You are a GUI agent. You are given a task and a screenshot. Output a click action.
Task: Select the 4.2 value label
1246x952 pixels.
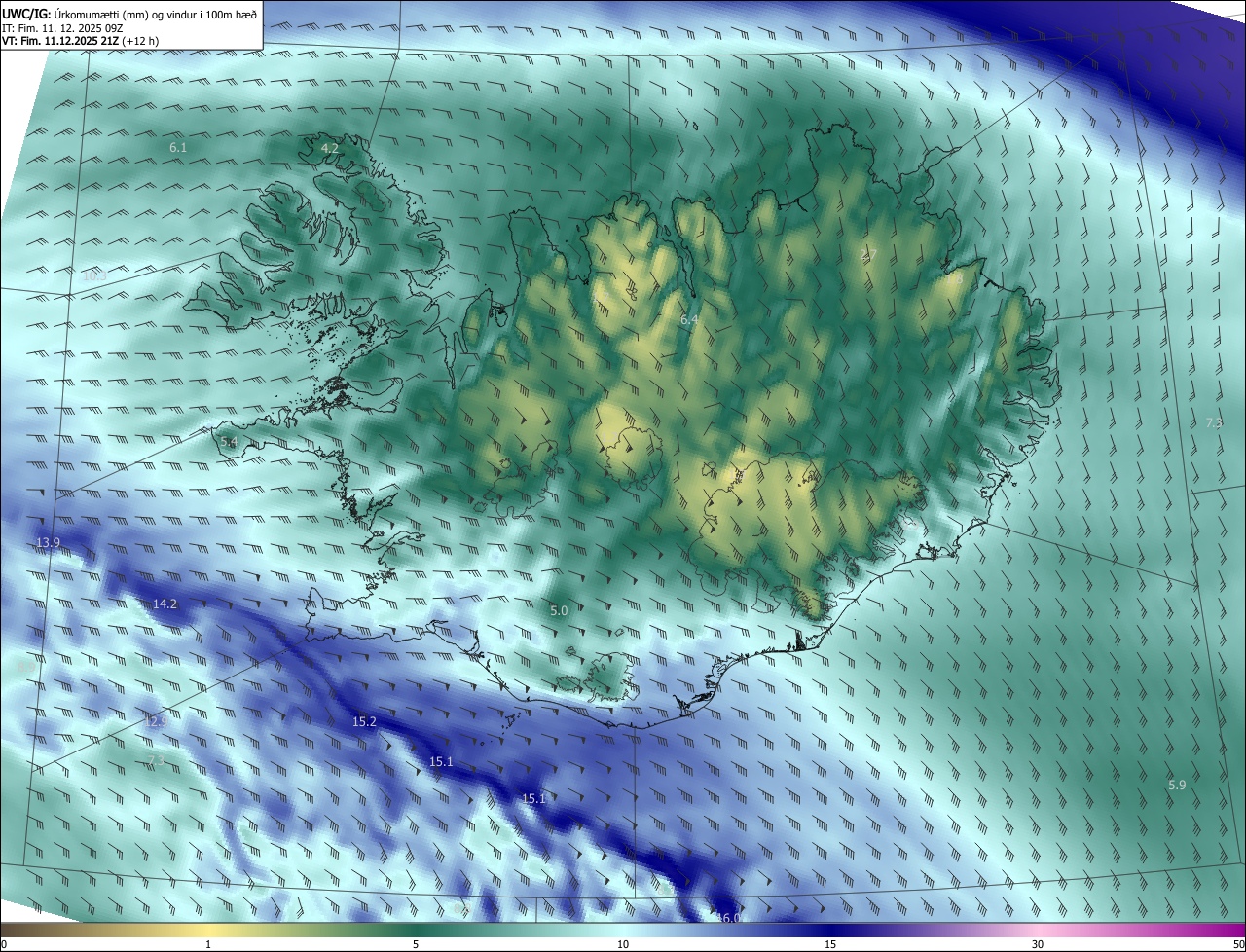pyautogui.click(x=330, y=149)
